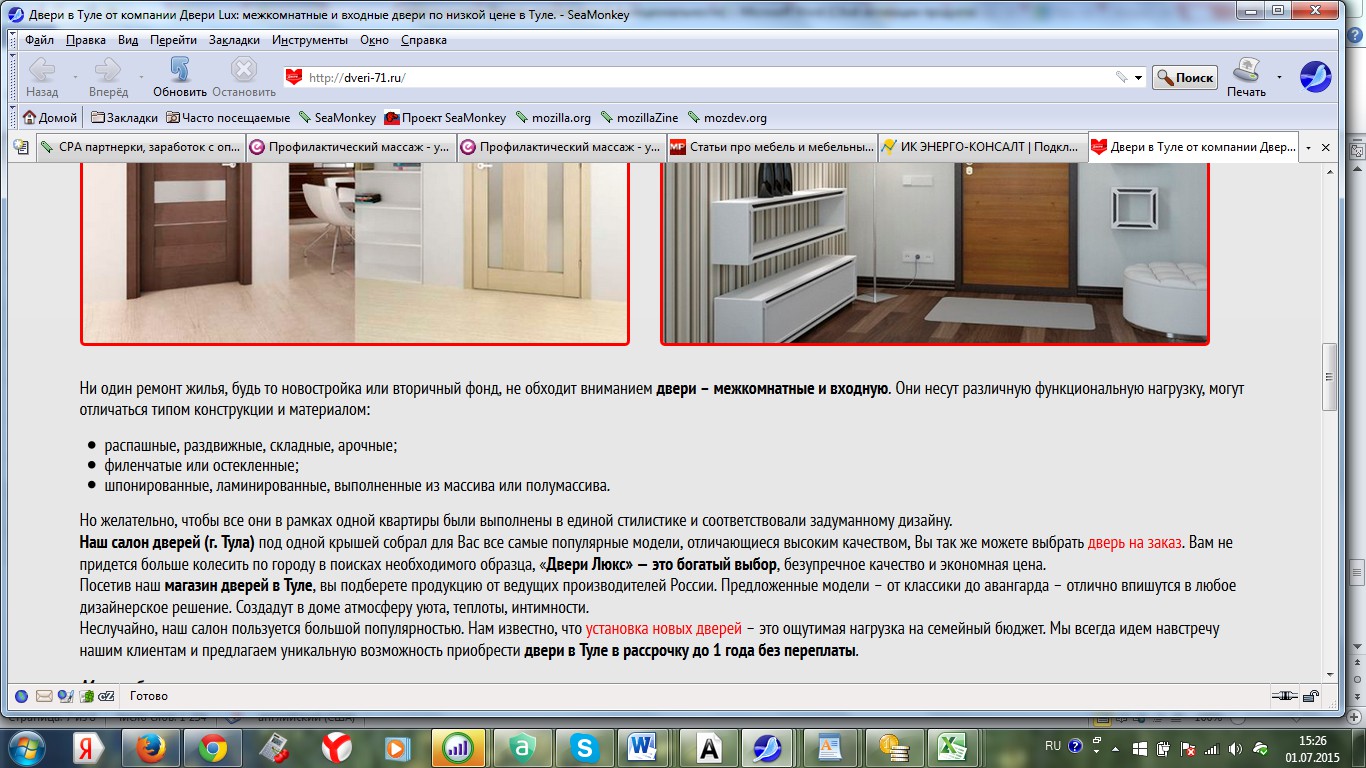The image size is (1366, 768).
Task: Open ChatZilla status bar icon
Action: coord(107,696)
